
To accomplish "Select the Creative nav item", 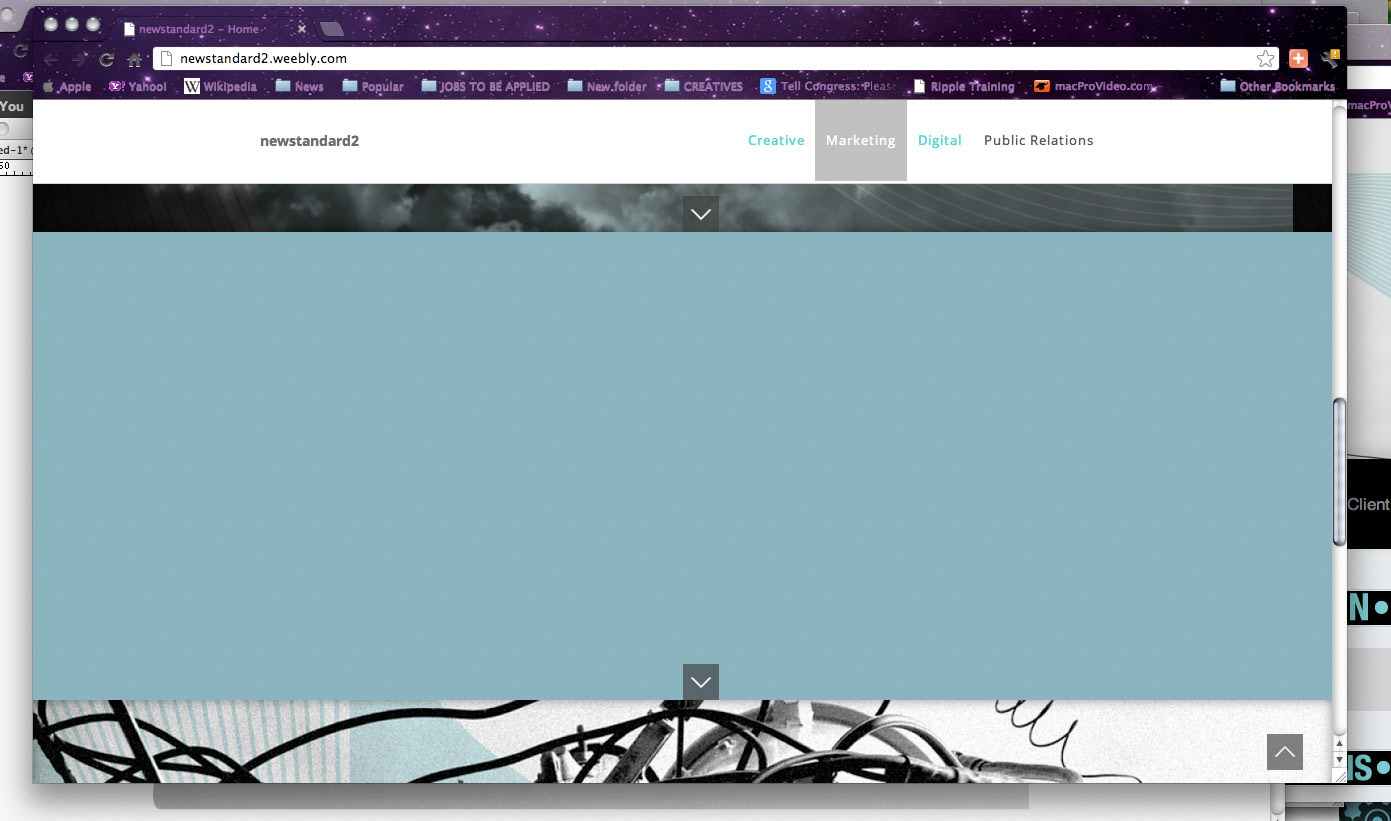I will (x=776, y=140).
